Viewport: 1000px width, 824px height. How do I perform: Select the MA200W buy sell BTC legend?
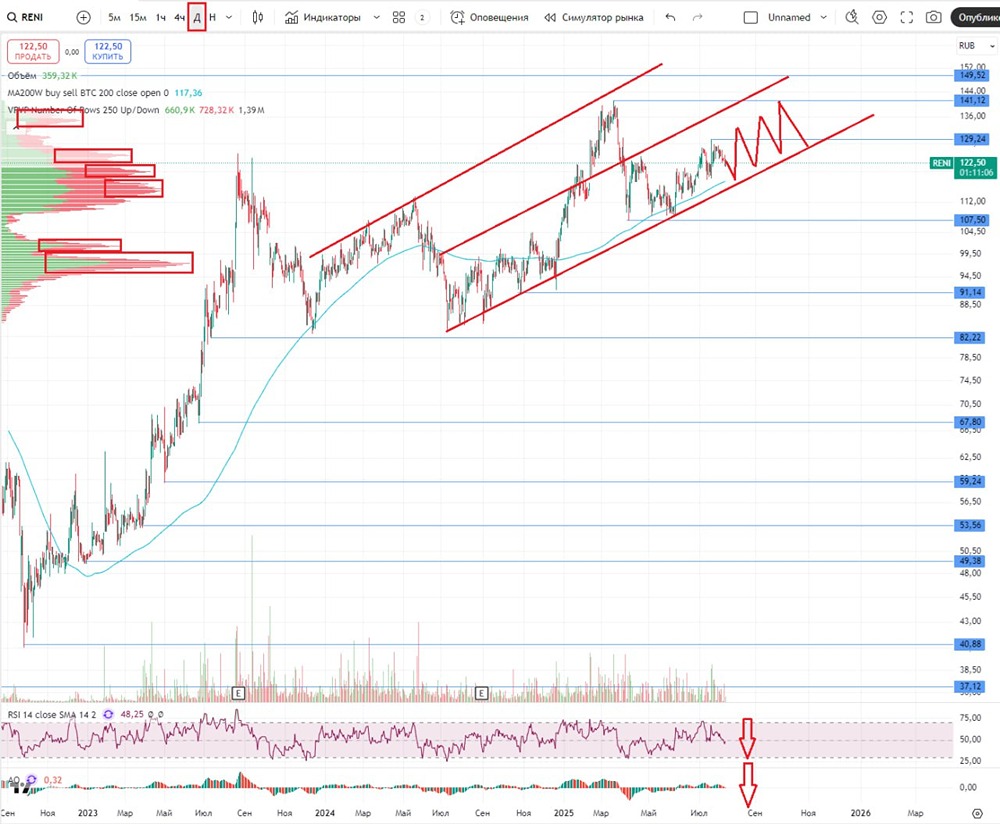88,92
